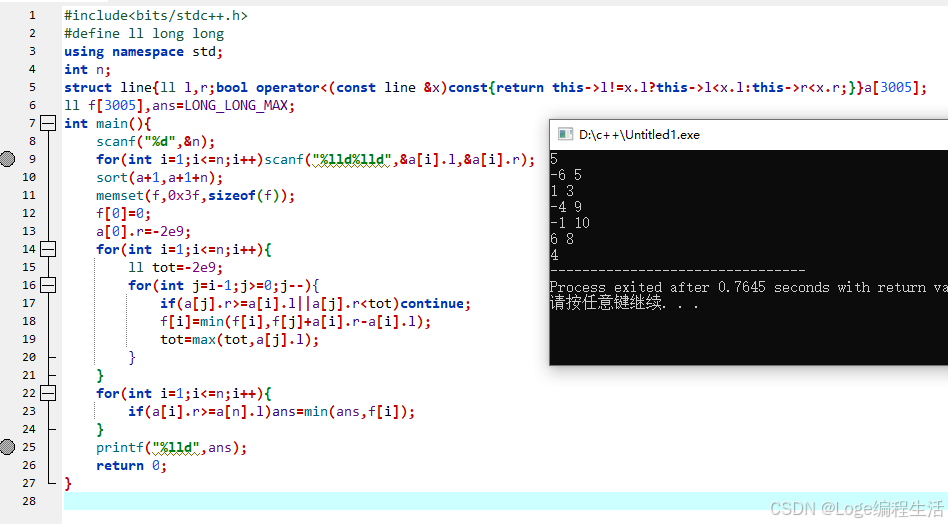Click the 'struct line' definition line
948x524 pixels.
click(495, 88)
